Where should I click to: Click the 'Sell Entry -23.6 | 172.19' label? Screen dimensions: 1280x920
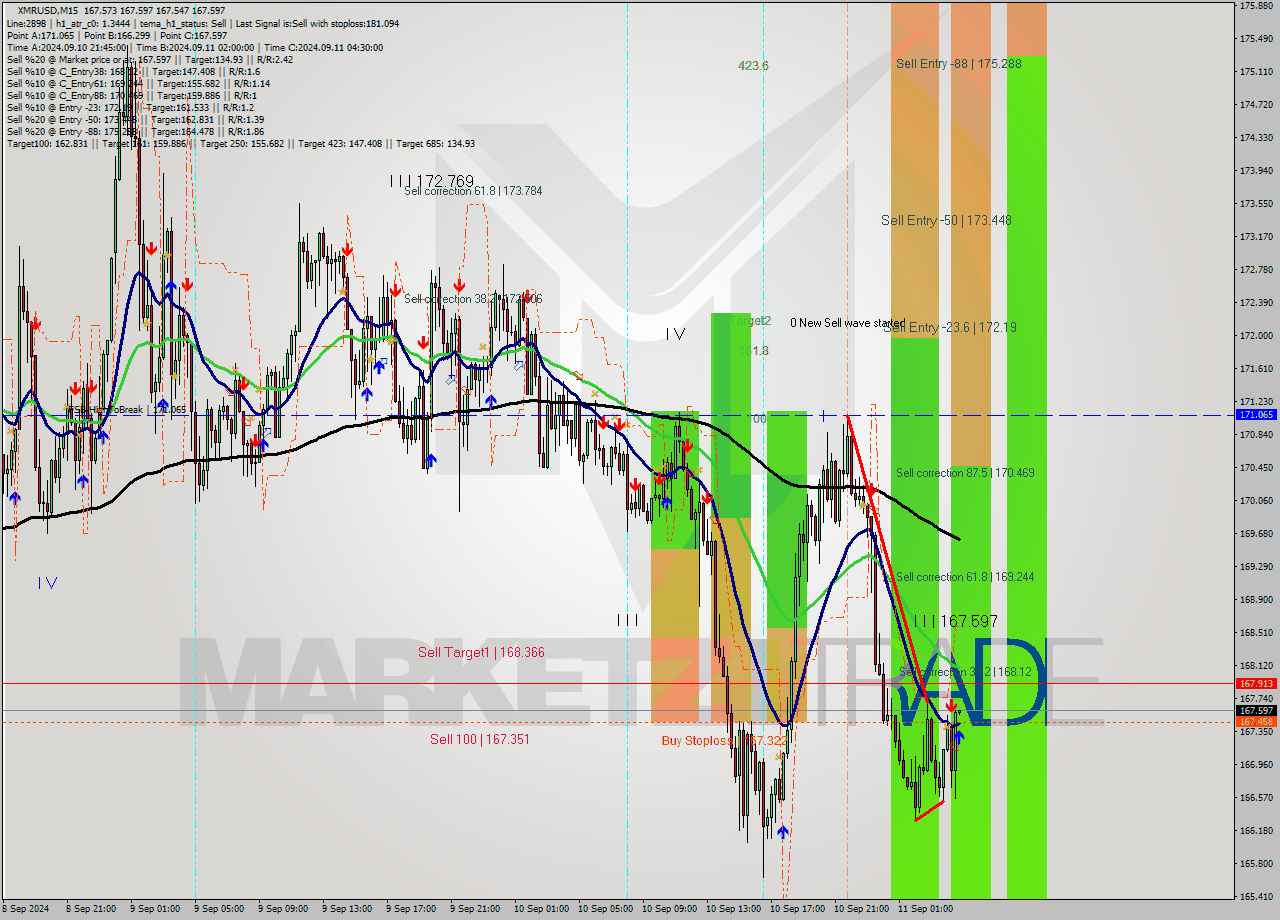coord(951,327)
